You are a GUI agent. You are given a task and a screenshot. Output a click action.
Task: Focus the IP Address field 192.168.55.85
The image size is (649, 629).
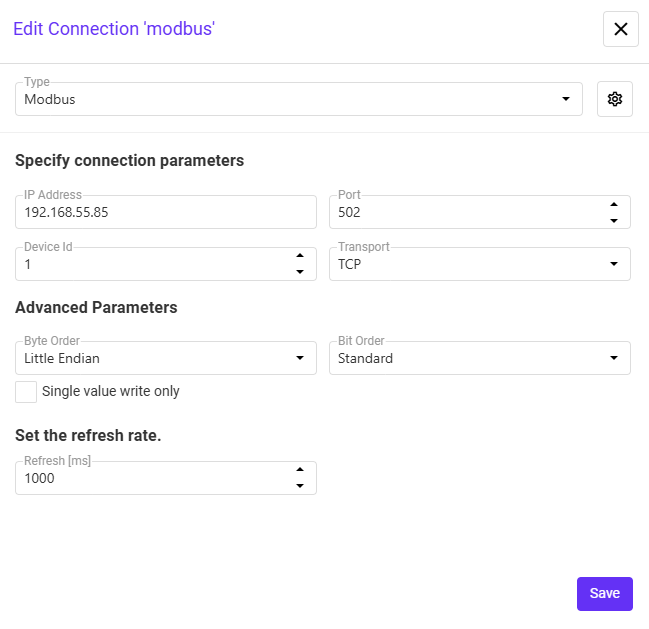[166, 212]
